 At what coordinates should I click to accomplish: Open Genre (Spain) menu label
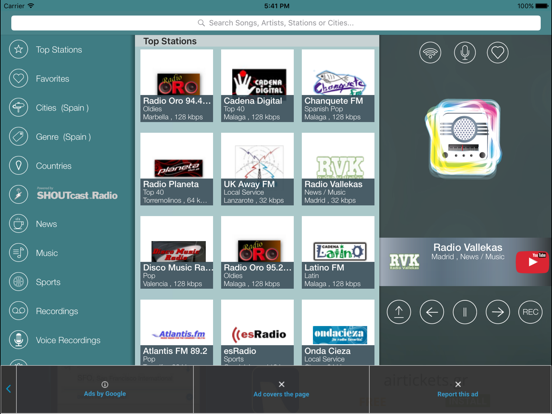coord(63,137)
